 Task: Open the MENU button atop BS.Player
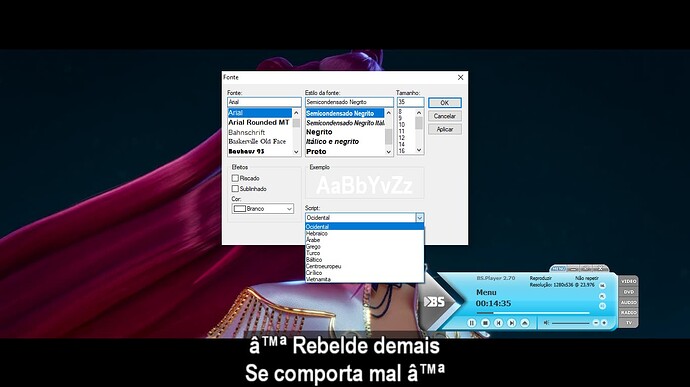[558, 269]
